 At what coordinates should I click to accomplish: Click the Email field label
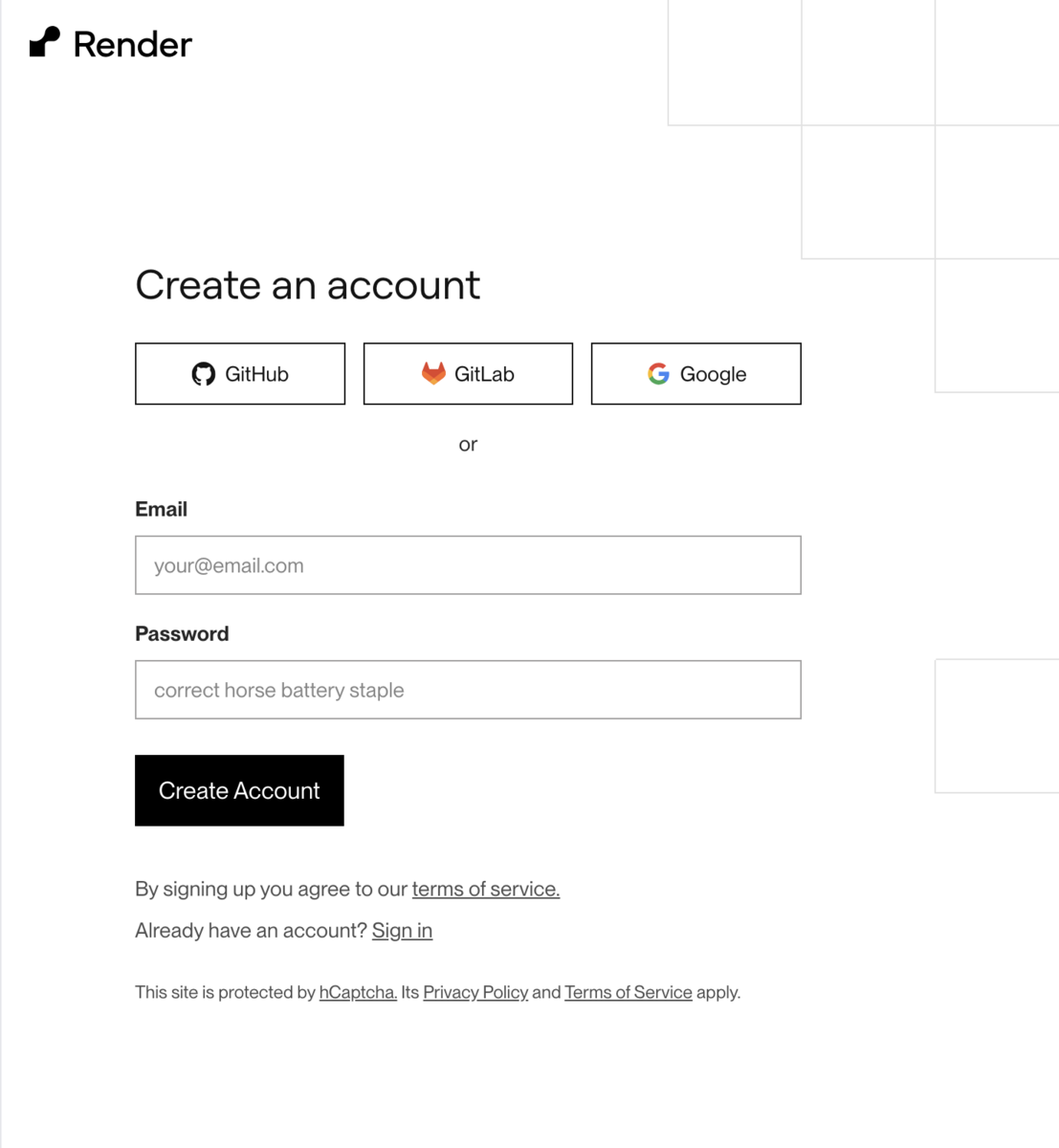(161, 509)
